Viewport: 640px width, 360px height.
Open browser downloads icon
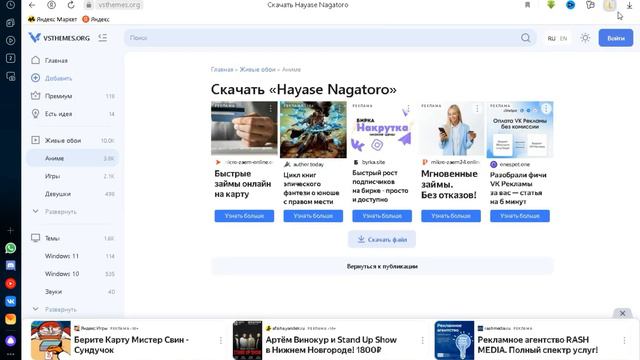point(629,5)
